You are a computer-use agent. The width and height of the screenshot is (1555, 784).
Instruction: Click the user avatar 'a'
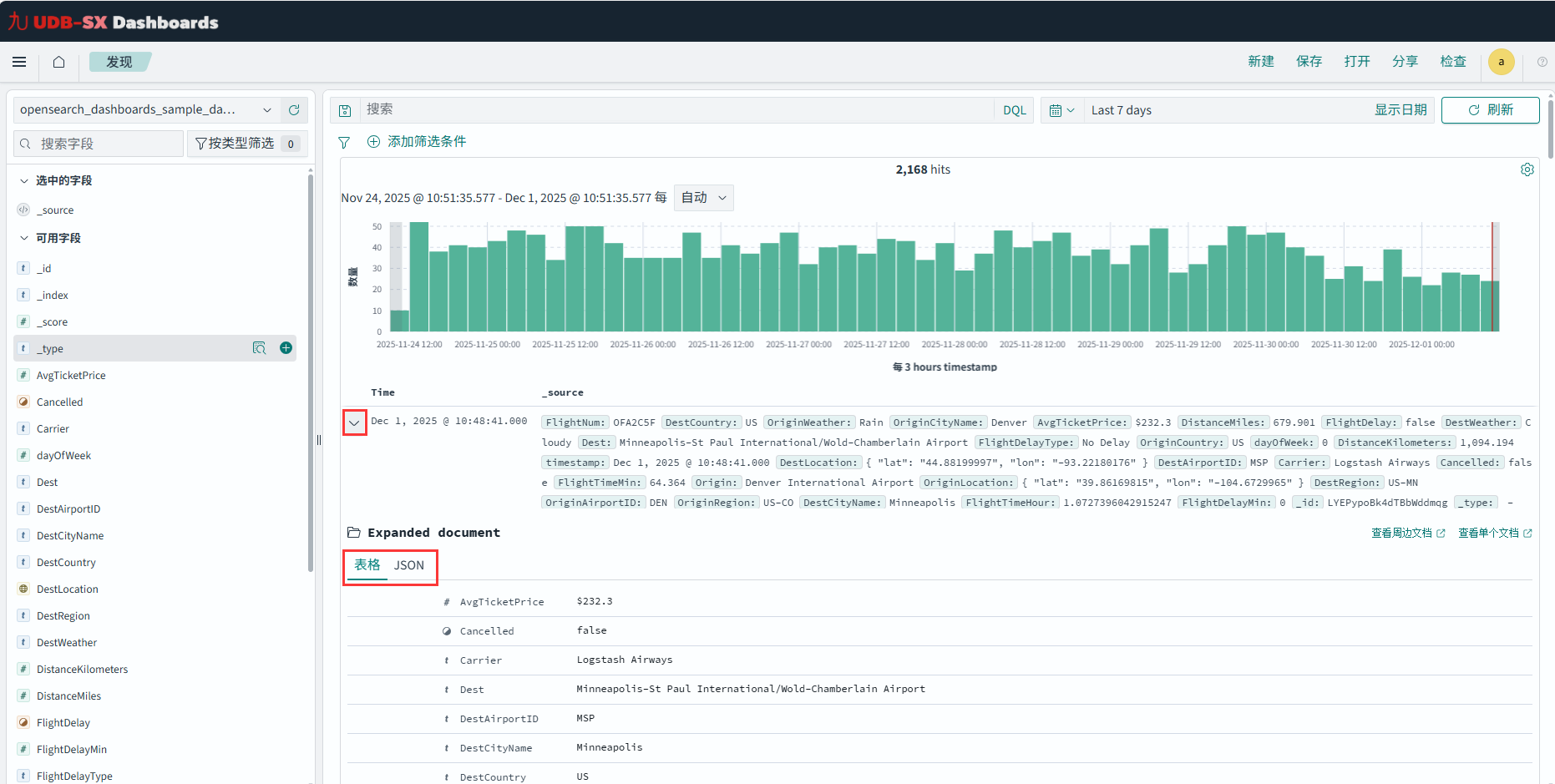(1501, 62)
